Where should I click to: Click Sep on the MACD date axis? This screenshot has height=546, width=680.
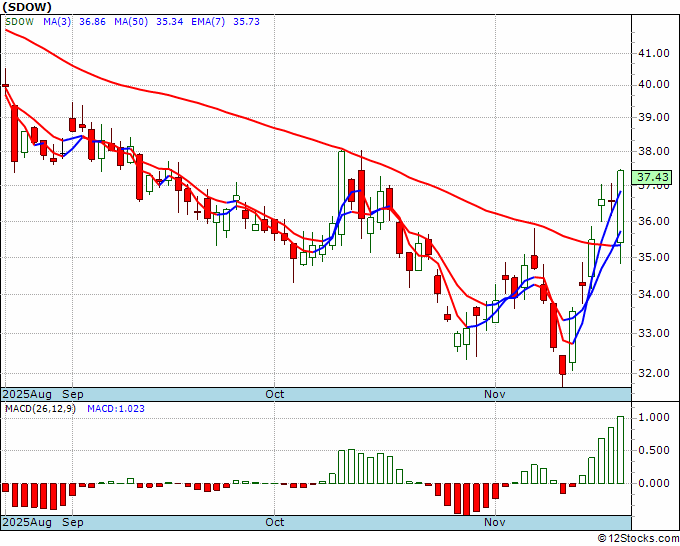pos(73,522)
